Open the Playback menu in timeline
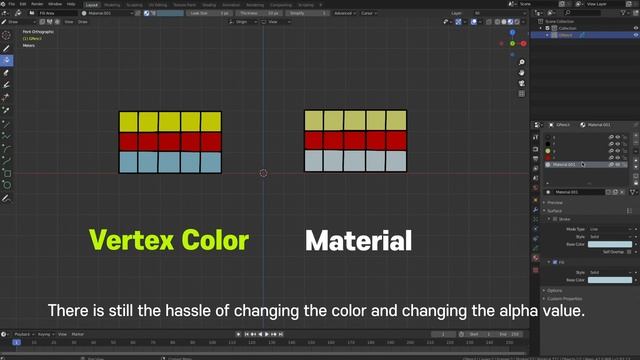The height and width of the screenshot is (360, 640). pos(24,334)
